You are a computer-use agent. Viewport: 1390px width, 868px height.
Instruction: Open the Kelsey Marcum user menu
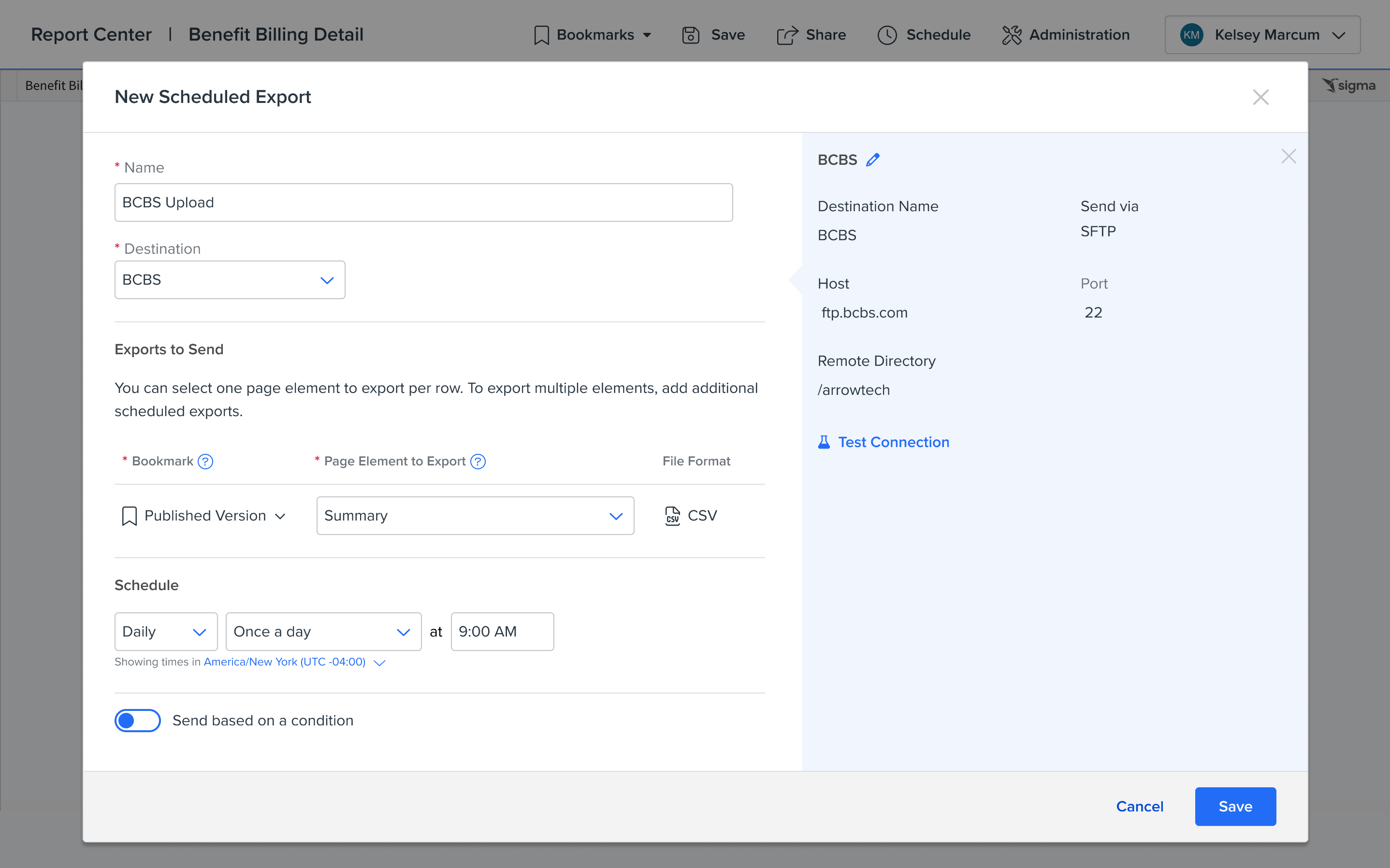click(x=1262, y=35)
